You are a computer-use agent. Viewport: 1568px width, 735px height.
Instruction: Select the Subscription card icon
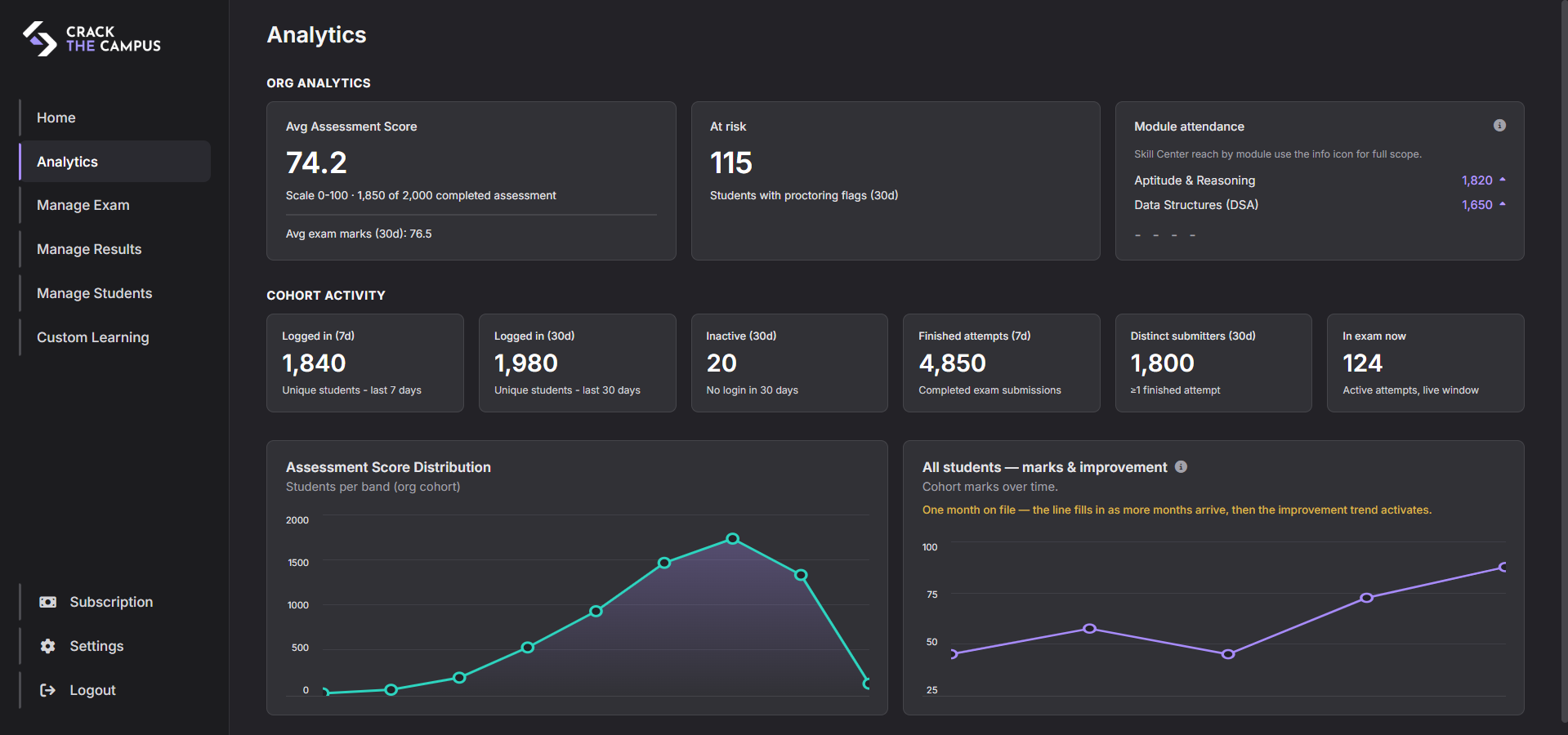click(48, 602)
